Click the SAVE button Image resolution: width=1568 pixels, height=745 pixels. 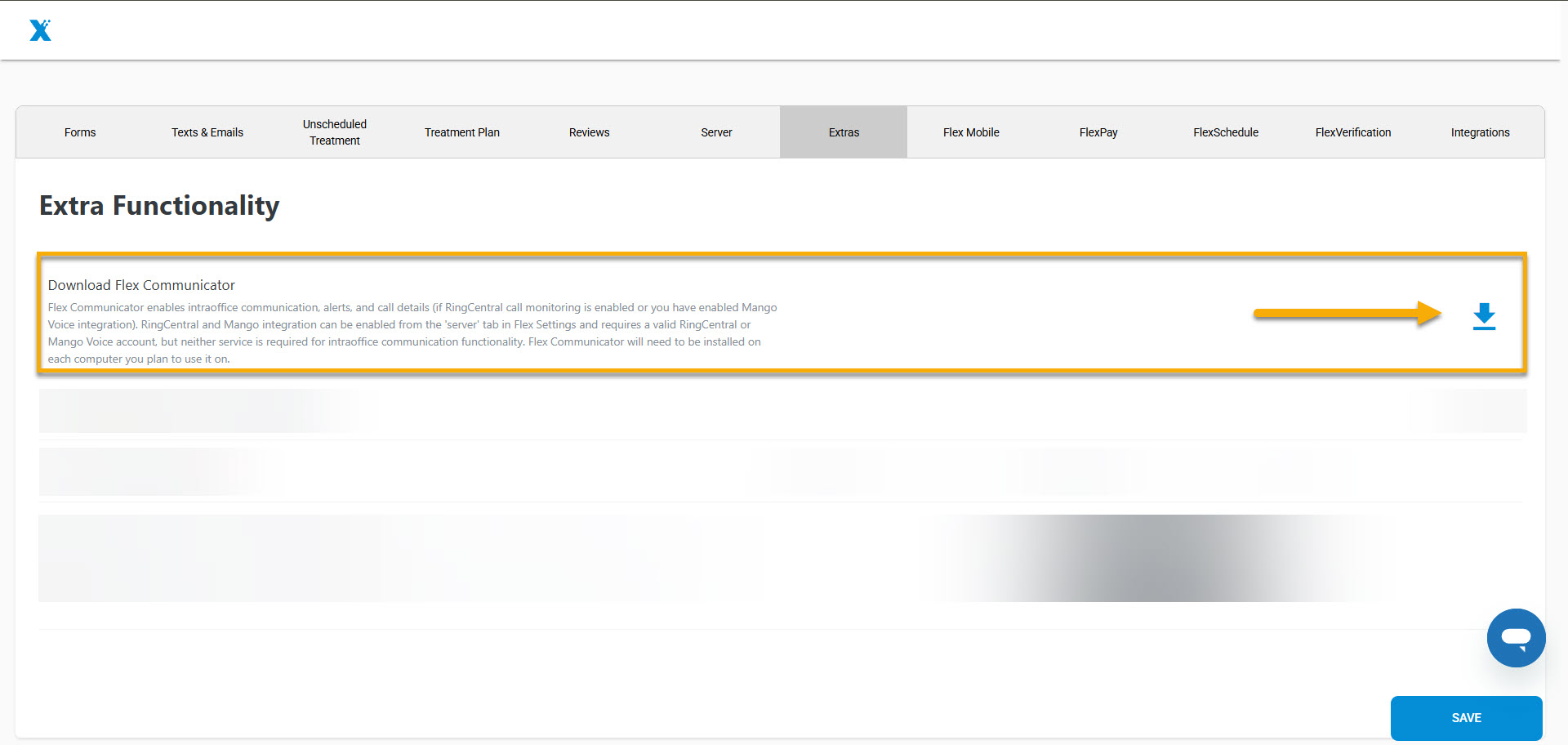click(x=1467, y=718)
